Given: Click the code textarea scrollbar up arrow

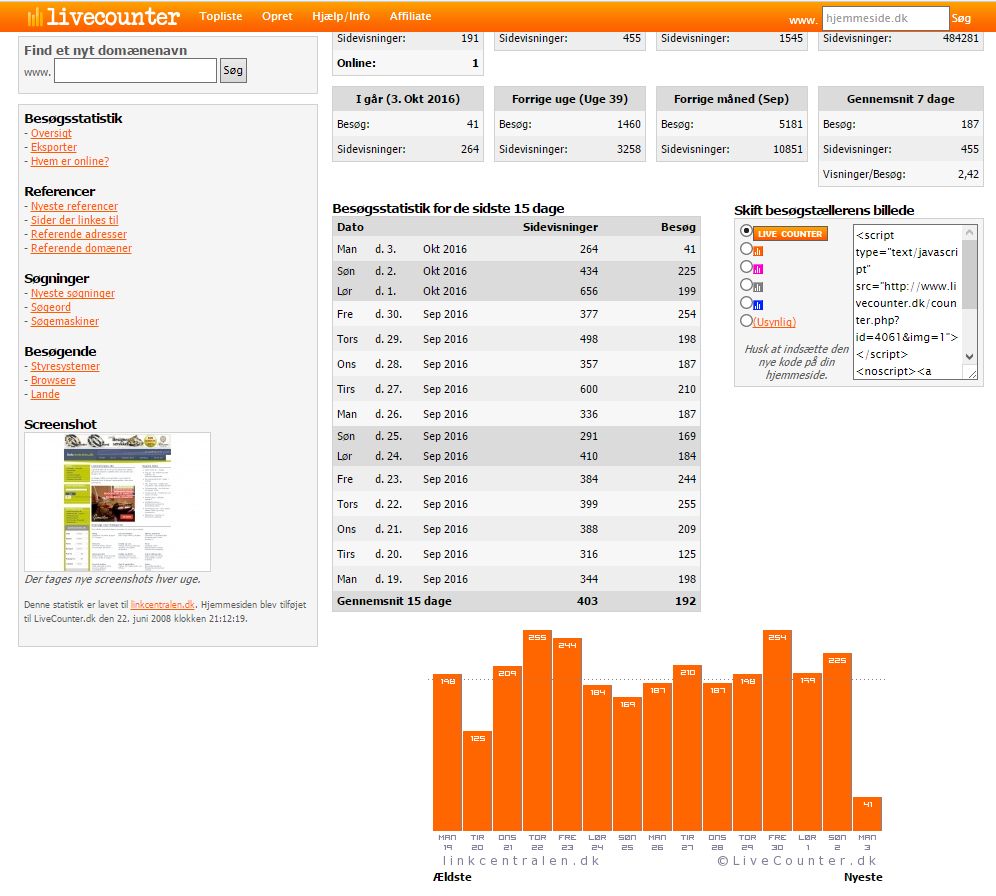Looking at the screenshot, I should [x=969, y=232].
